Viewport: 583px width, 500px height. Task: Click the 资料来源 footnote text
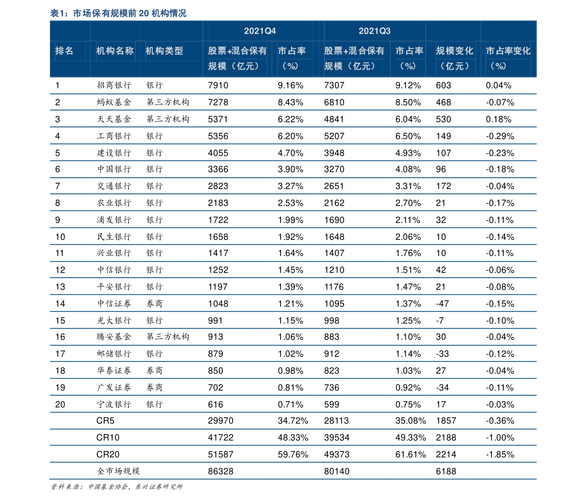pyautogui.click(x=116, y=487)
